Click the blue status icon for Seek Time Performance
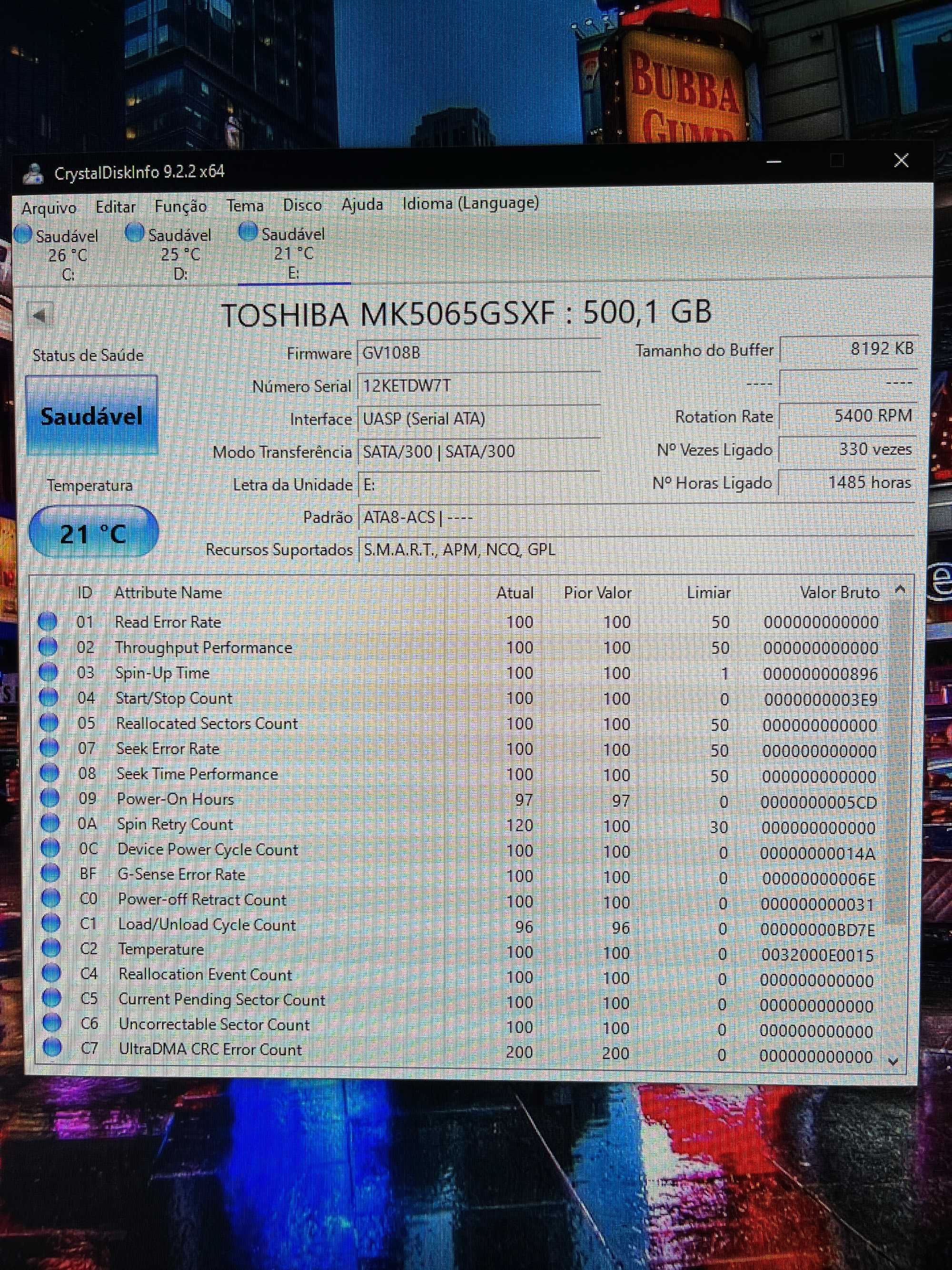The height and width of the screenshot is (1270, 952). point(50,773)
